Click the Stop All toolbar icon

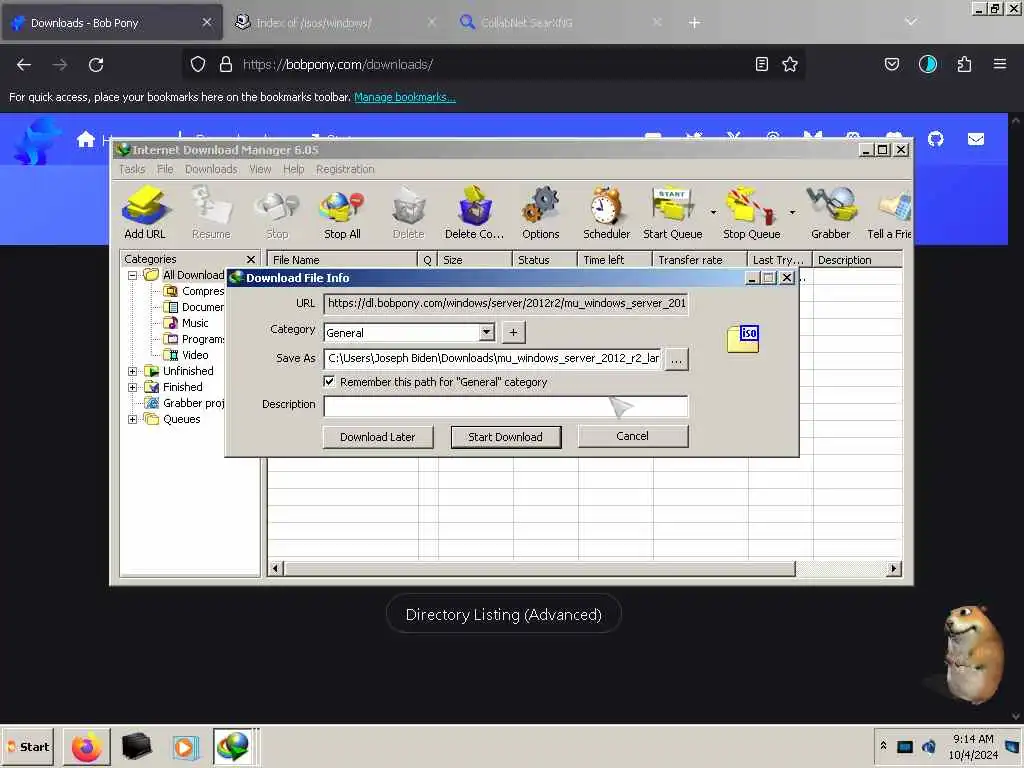click(x=342, y=212)
